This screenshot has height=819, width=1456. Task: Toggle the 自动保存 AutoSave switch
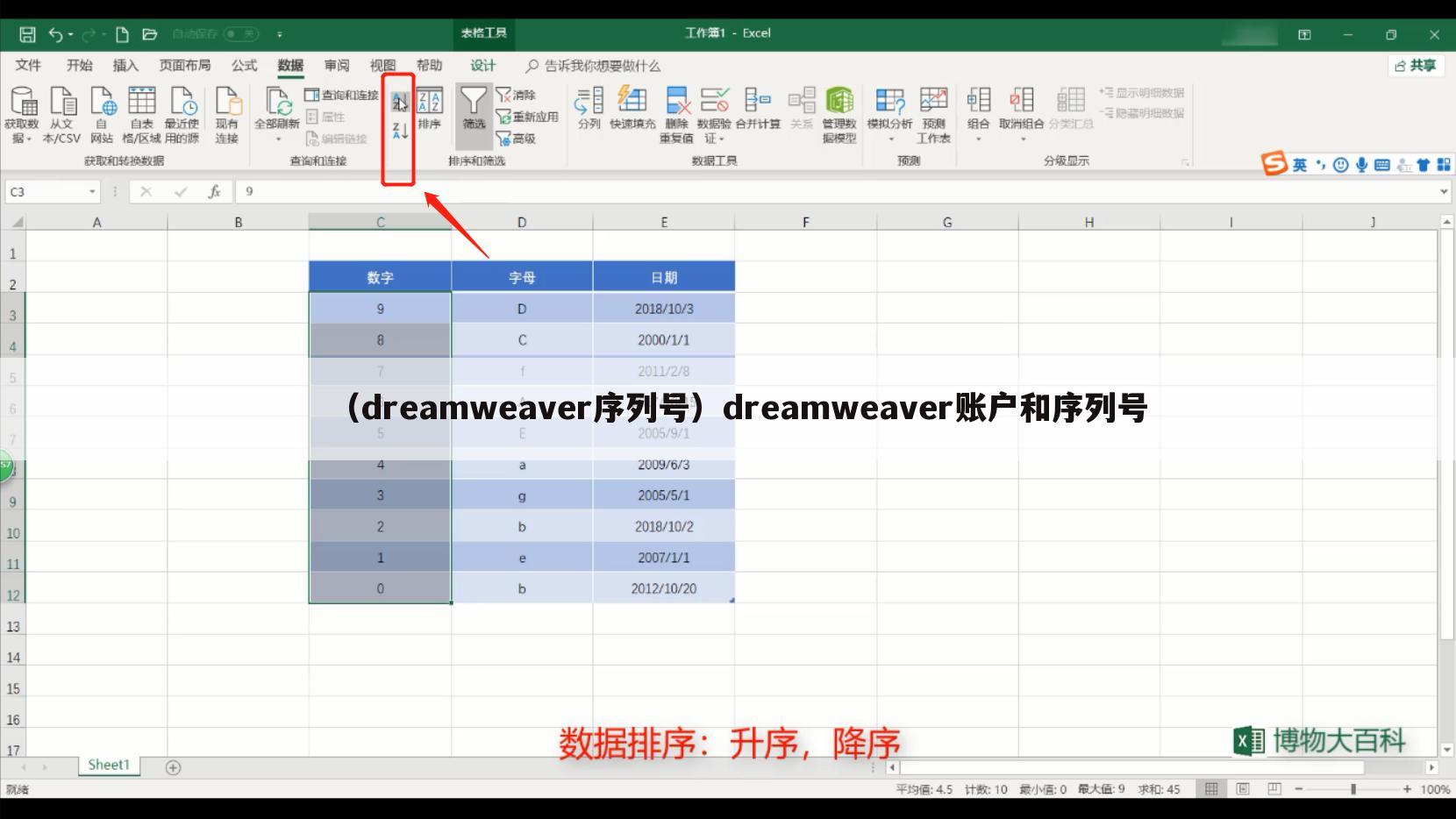[241, 34]
